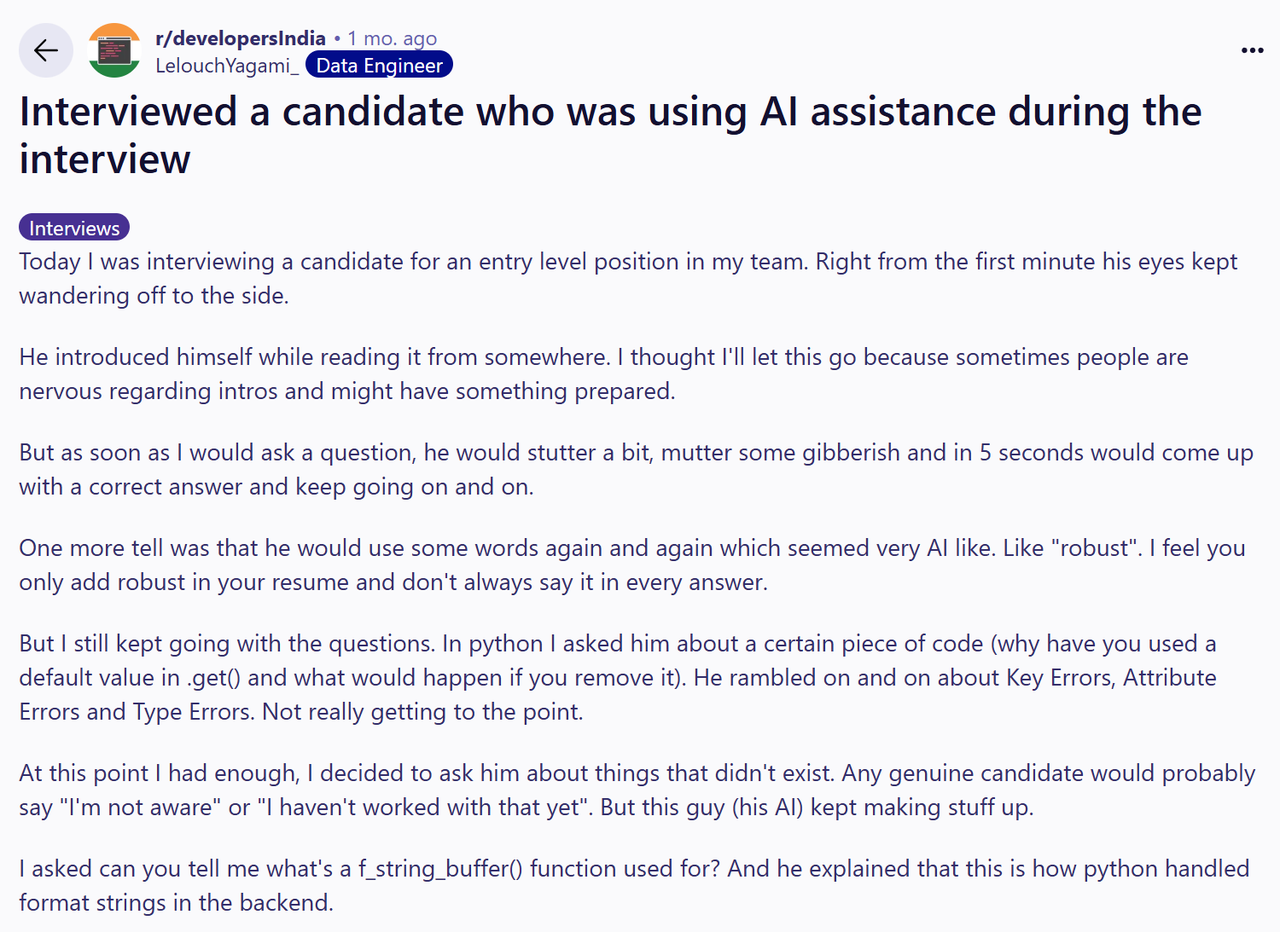Open the three-dot post options menu
This screenshot has width=1280, height=932.
(x=1251, y=51)
